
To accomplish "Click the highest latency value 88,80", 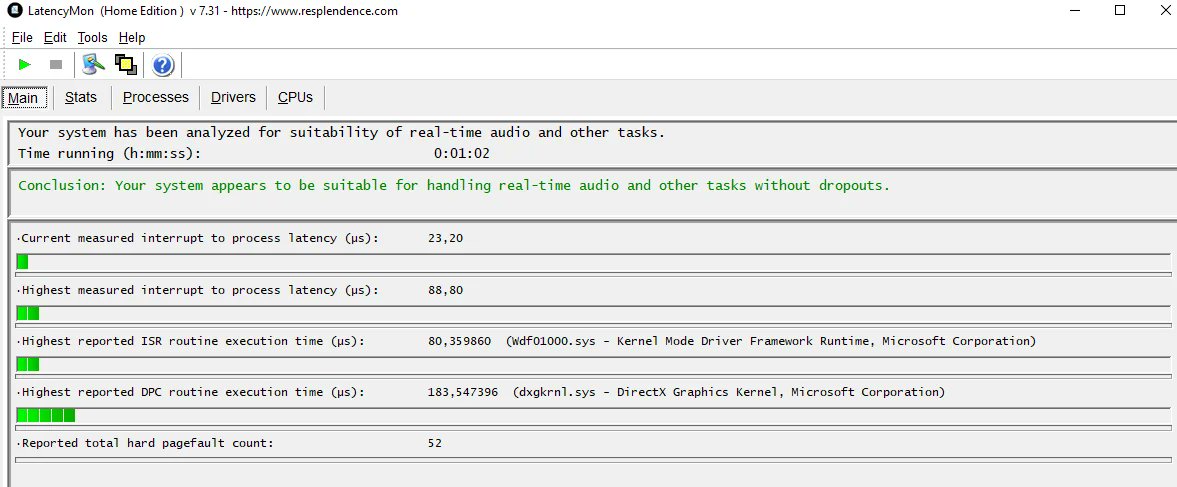I will [445, 290].
